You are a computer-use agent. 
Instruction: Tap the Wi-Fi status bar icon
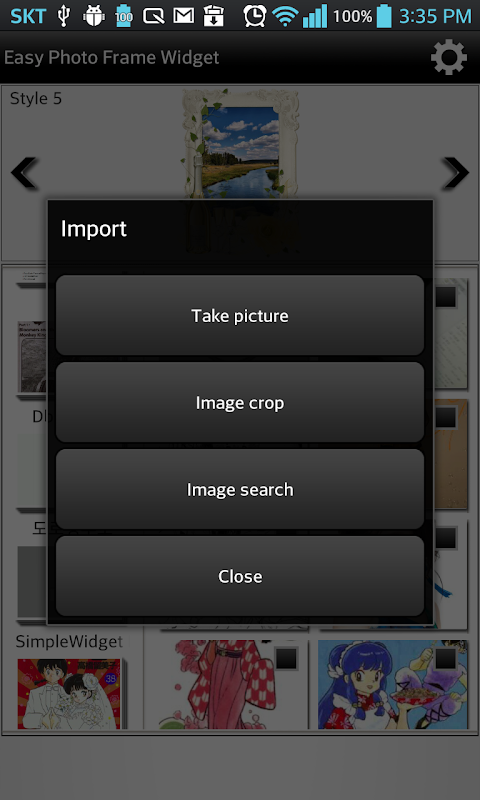coord(285,16)
